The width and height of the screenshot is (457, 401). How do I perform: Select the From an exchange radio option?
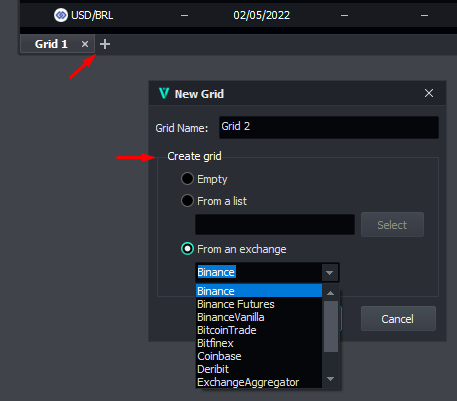pos(187,249)
